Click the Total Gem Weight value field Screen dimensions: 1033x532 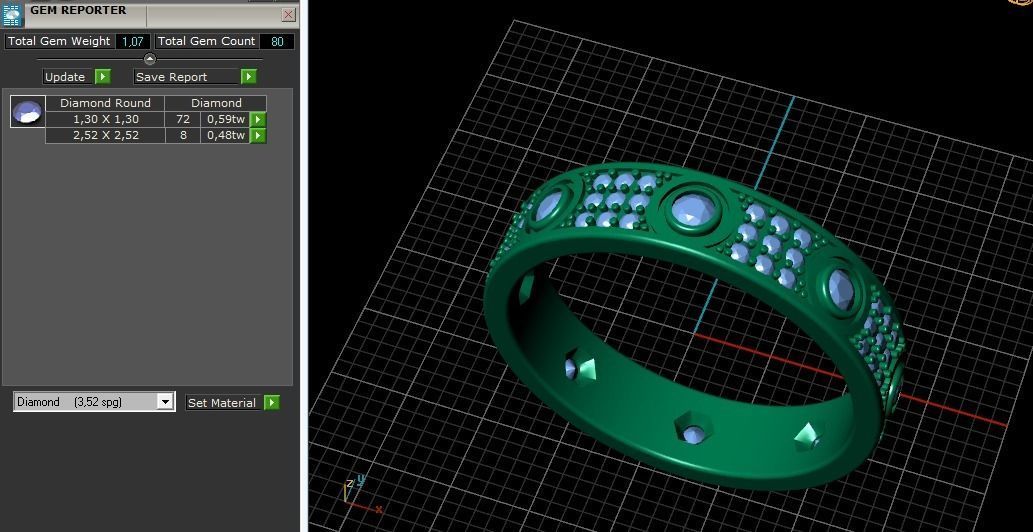pos(133,41)
